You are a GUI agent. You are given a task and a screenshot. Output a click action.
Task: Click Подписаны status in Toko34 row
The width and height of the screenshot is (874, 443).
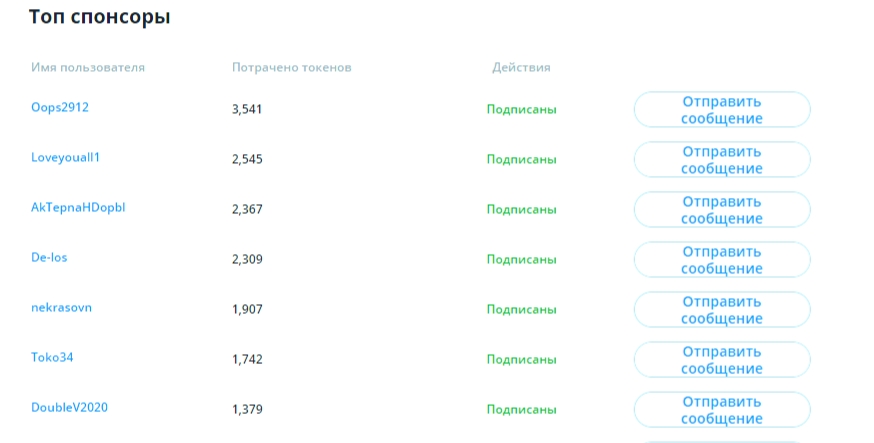[x=522, y=359]
